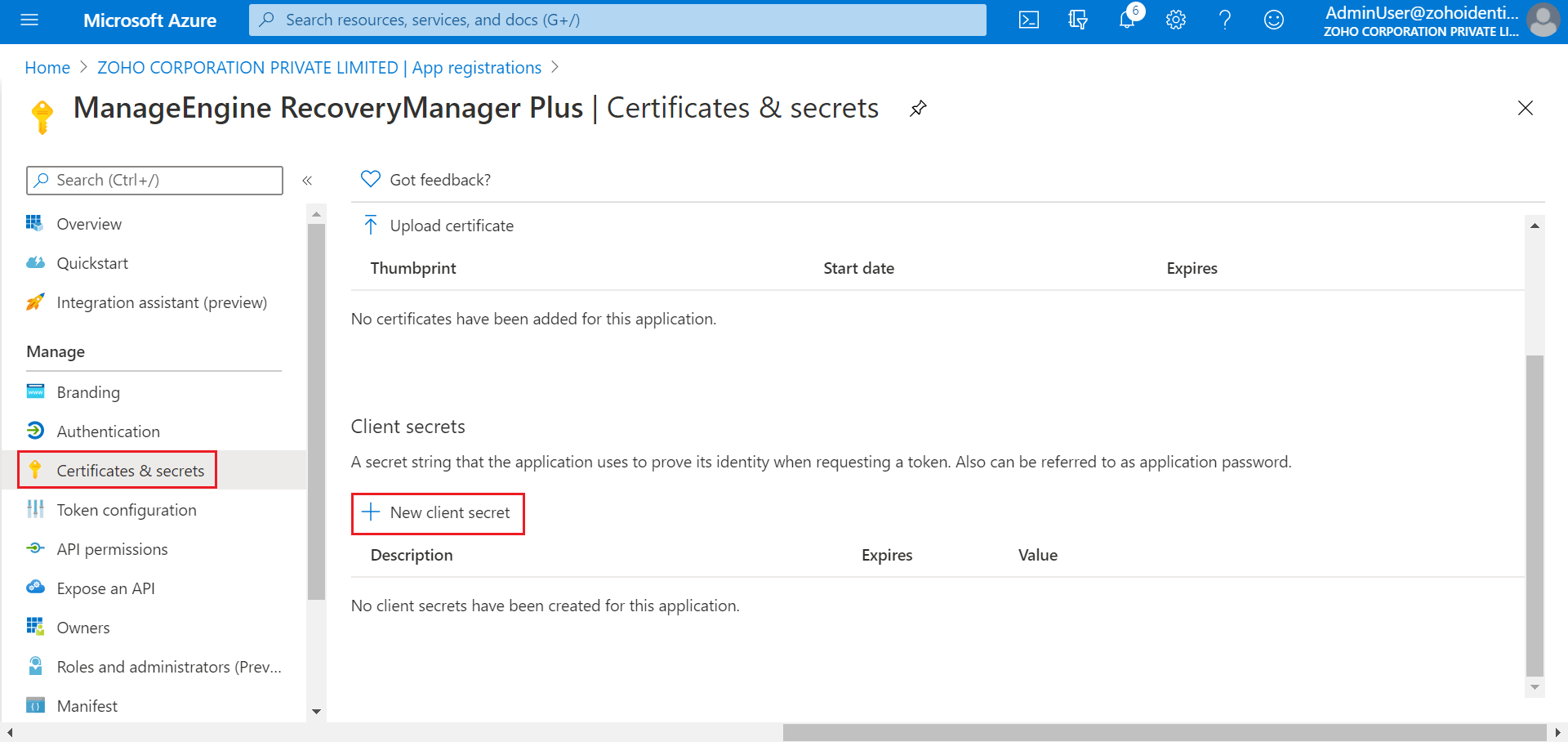
Task: Select Token configuration in the sidebar
Action: (x=127, y=510)
